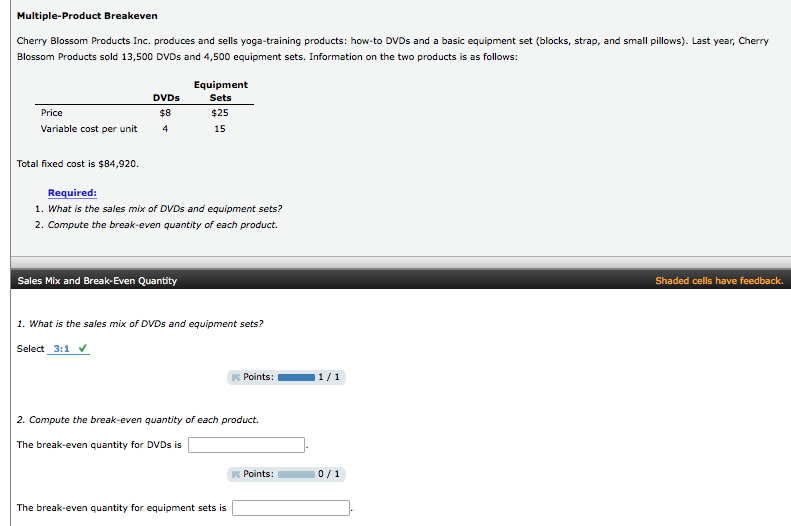Click the empty 0 / 1 progress bar
The height and width of the screenshot is (526, 791).
(296, 474)
